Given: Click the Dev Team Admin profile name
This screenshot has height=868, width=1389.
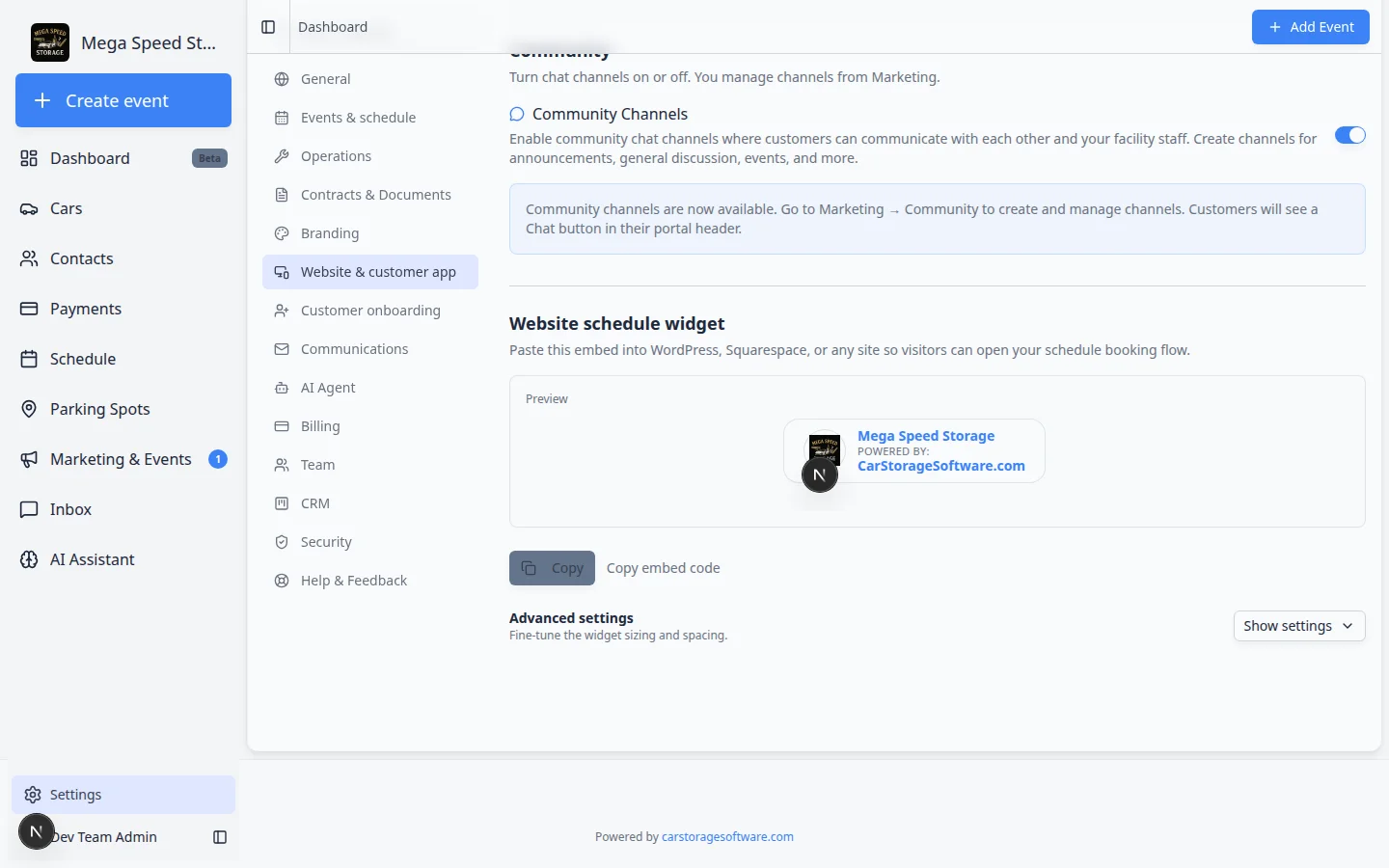Looking at the screenshot, I should click(x=104, y=837).
